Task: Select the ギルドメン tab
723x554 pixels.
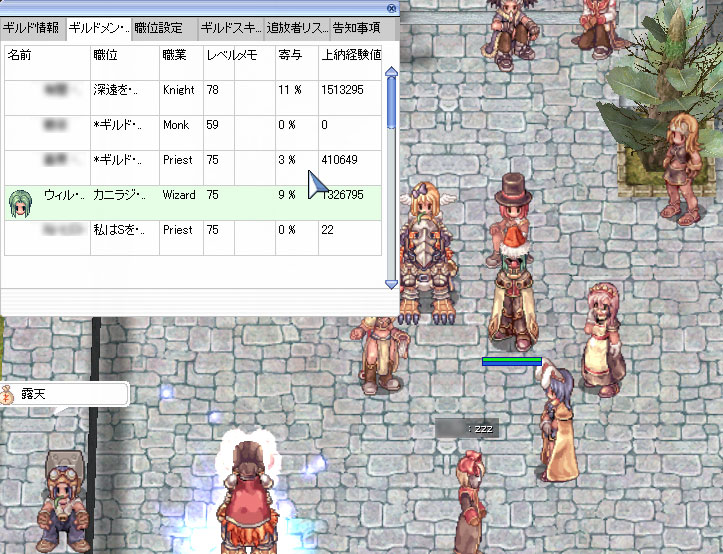Action: pos(99,29)
